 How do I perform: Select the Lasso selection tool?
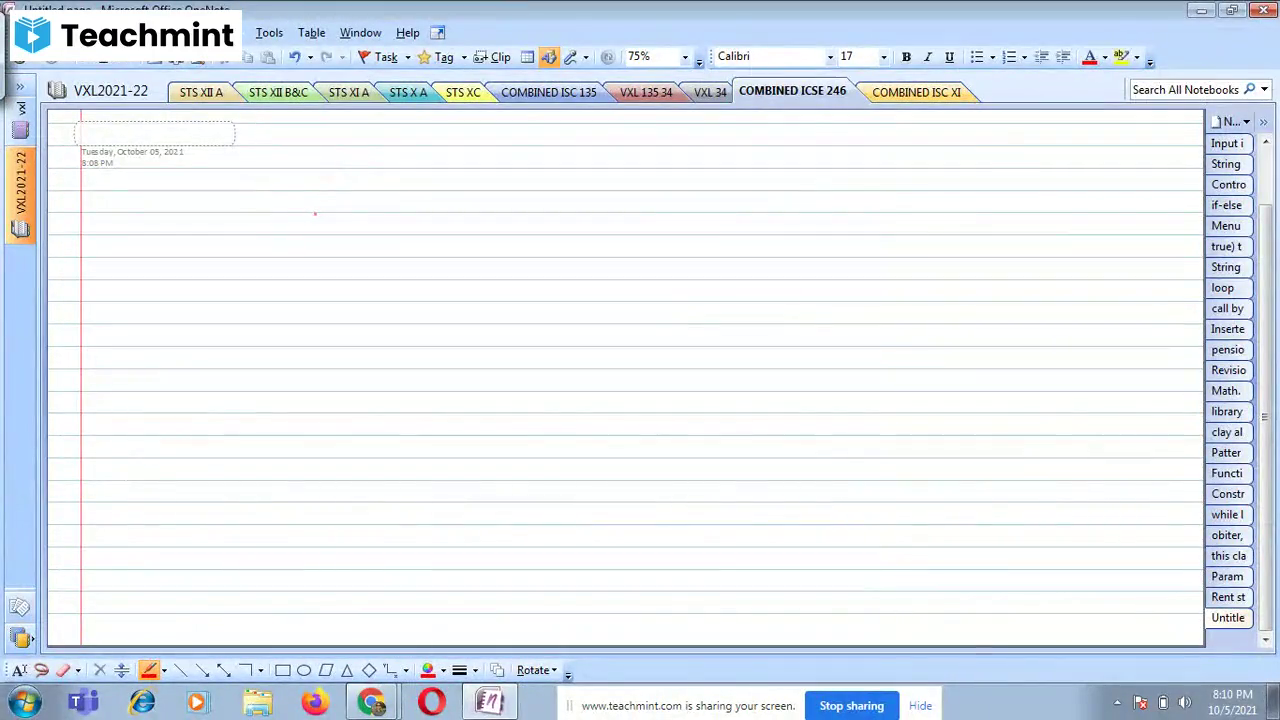[x=41, y=670]
